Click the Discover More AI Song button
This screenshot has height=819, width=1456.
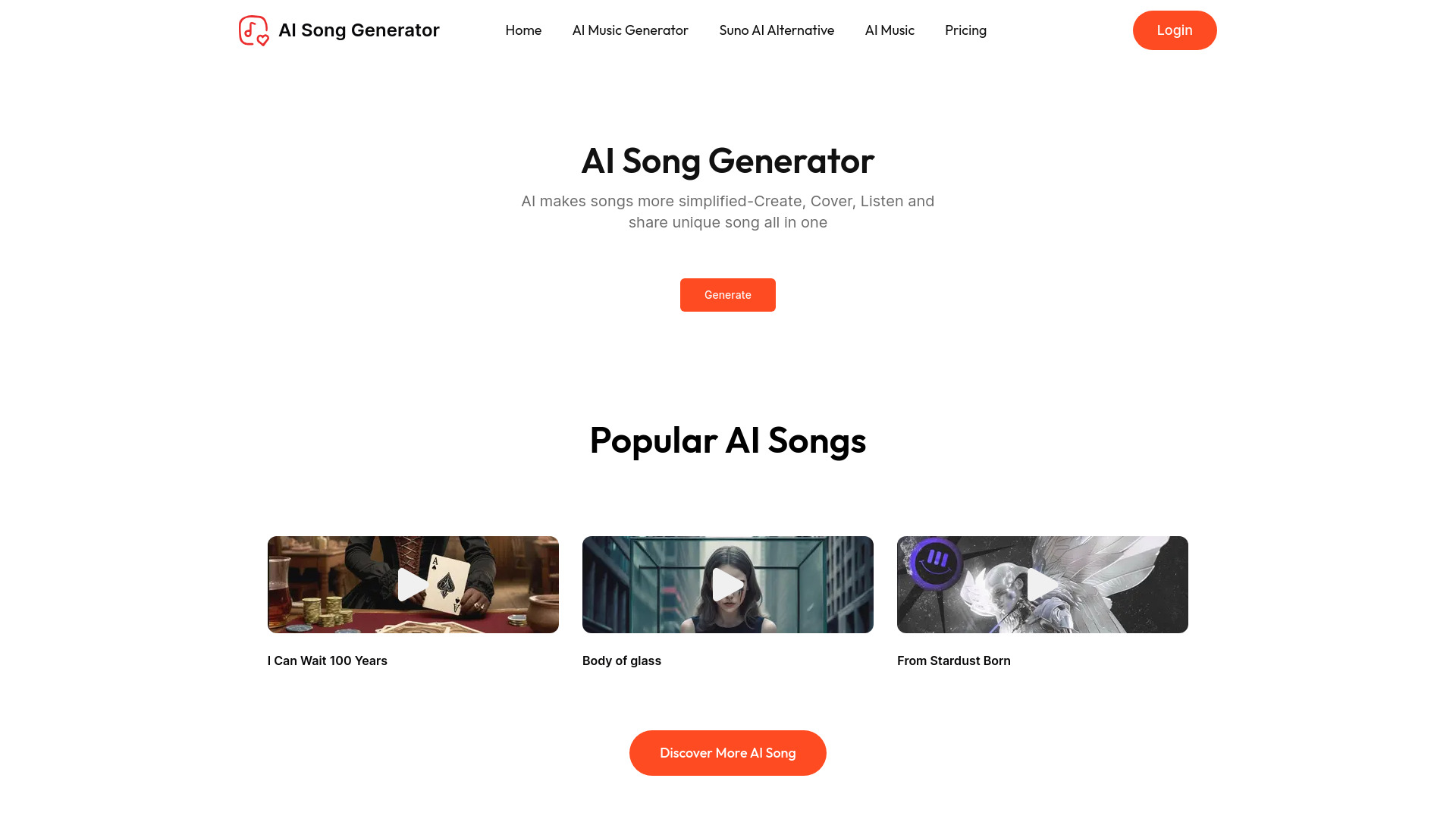click(x=728, y=752)
